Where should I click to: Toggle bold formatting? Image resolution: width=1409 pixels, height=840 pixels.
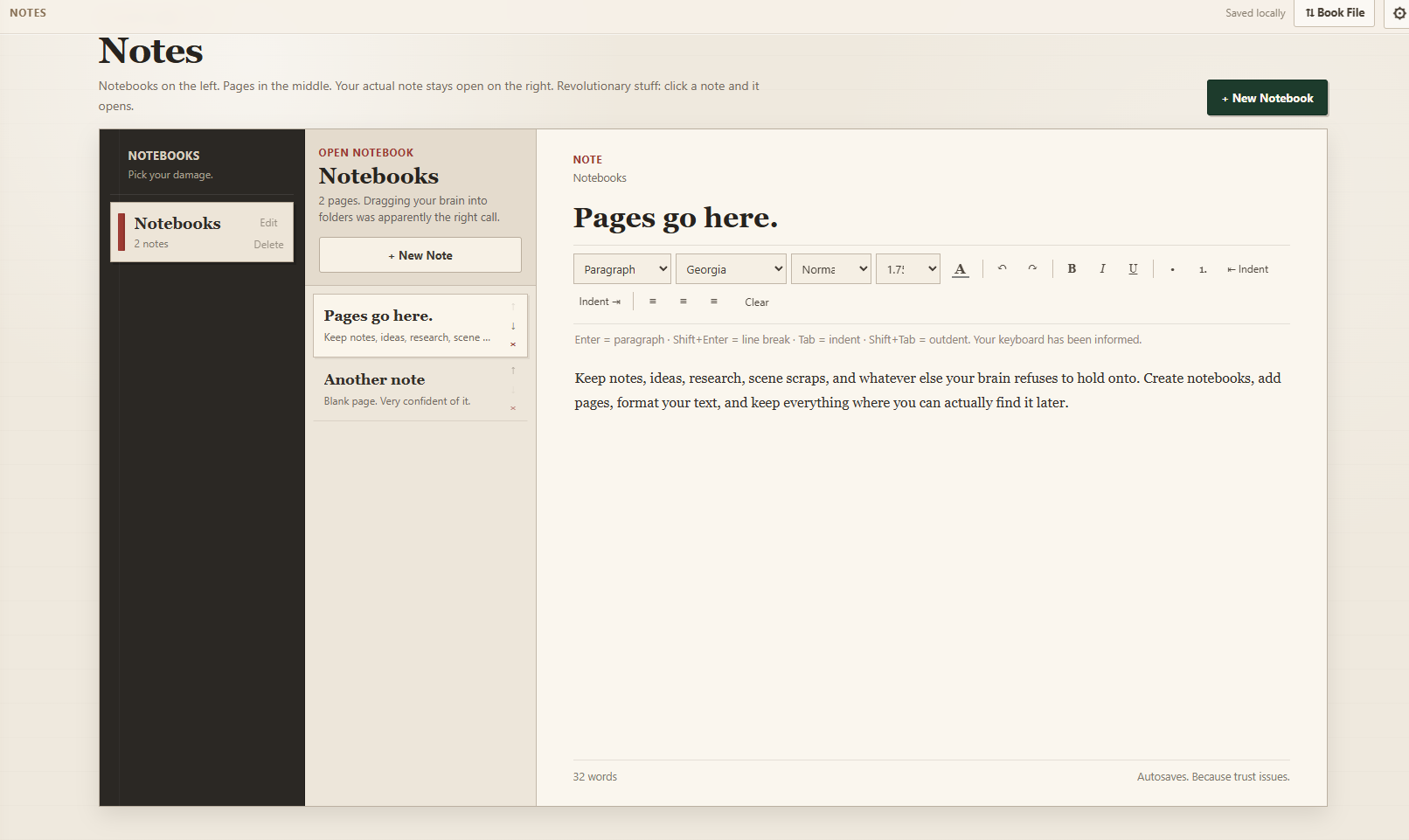click(x=1072, y=268)
